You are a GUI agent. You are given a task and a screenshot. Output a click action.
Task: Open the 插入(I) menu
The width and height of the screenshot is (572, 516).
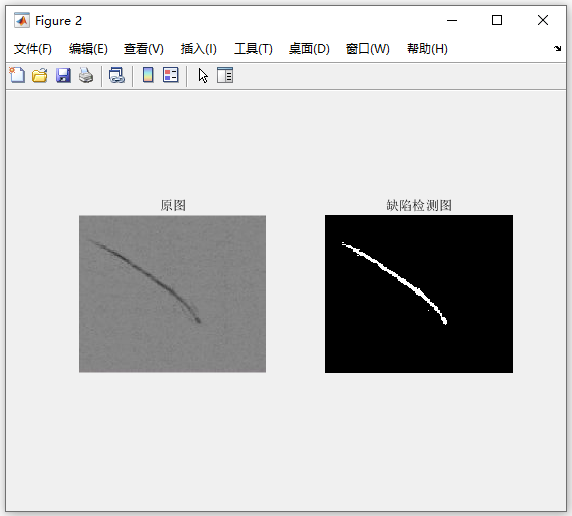[199, 49]
